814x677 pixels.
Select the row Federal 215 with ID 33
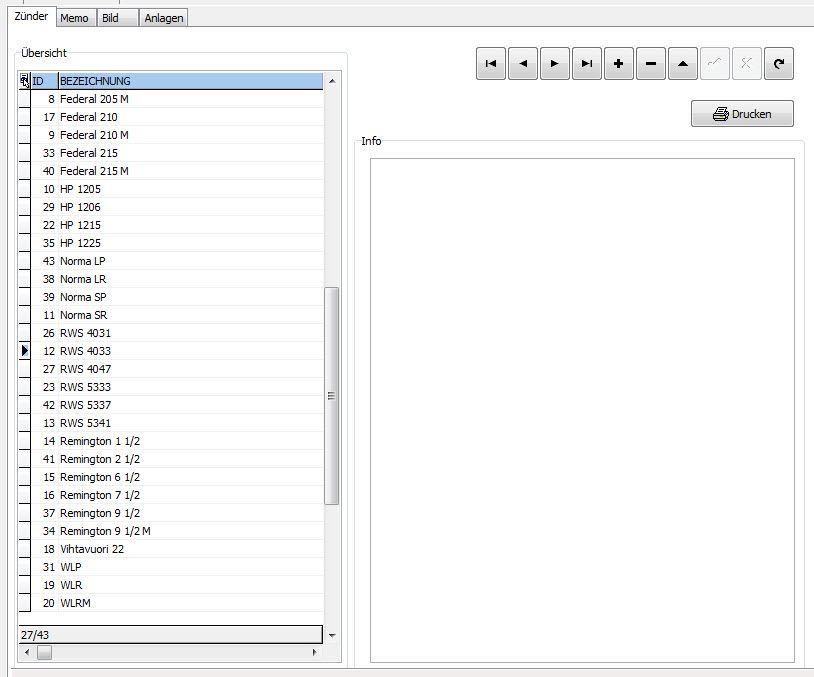171,153
